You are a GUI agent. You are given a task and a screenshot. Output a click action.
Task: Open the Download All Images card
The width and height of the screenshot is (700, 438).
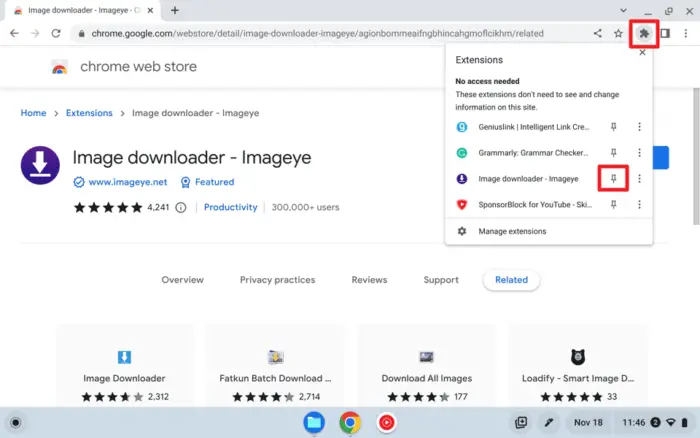[426, 366]
